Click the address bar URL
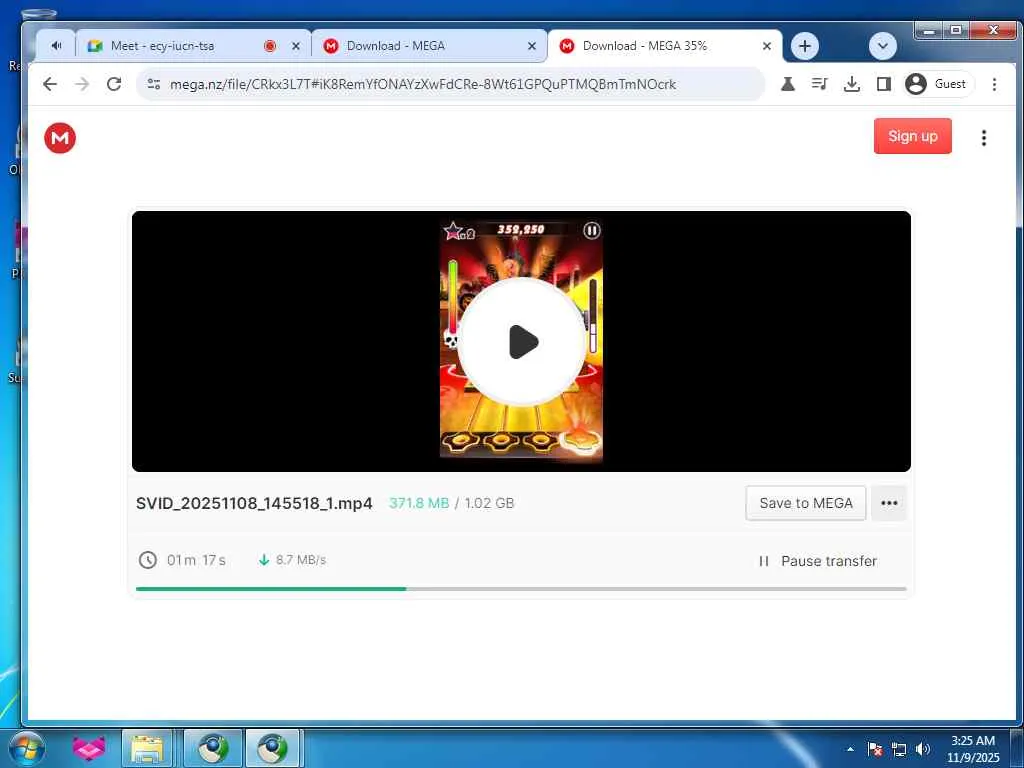 click(x=423, y=84)
